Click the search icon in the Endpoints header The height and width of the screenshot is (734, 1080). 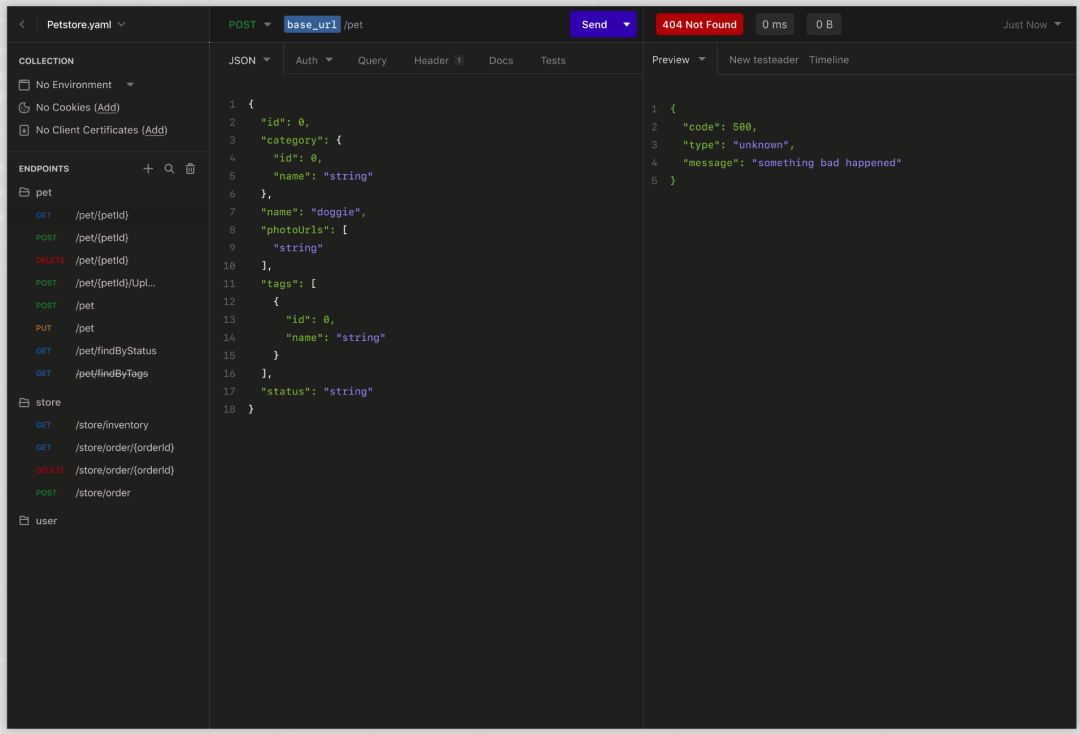[x=169, y=169]
